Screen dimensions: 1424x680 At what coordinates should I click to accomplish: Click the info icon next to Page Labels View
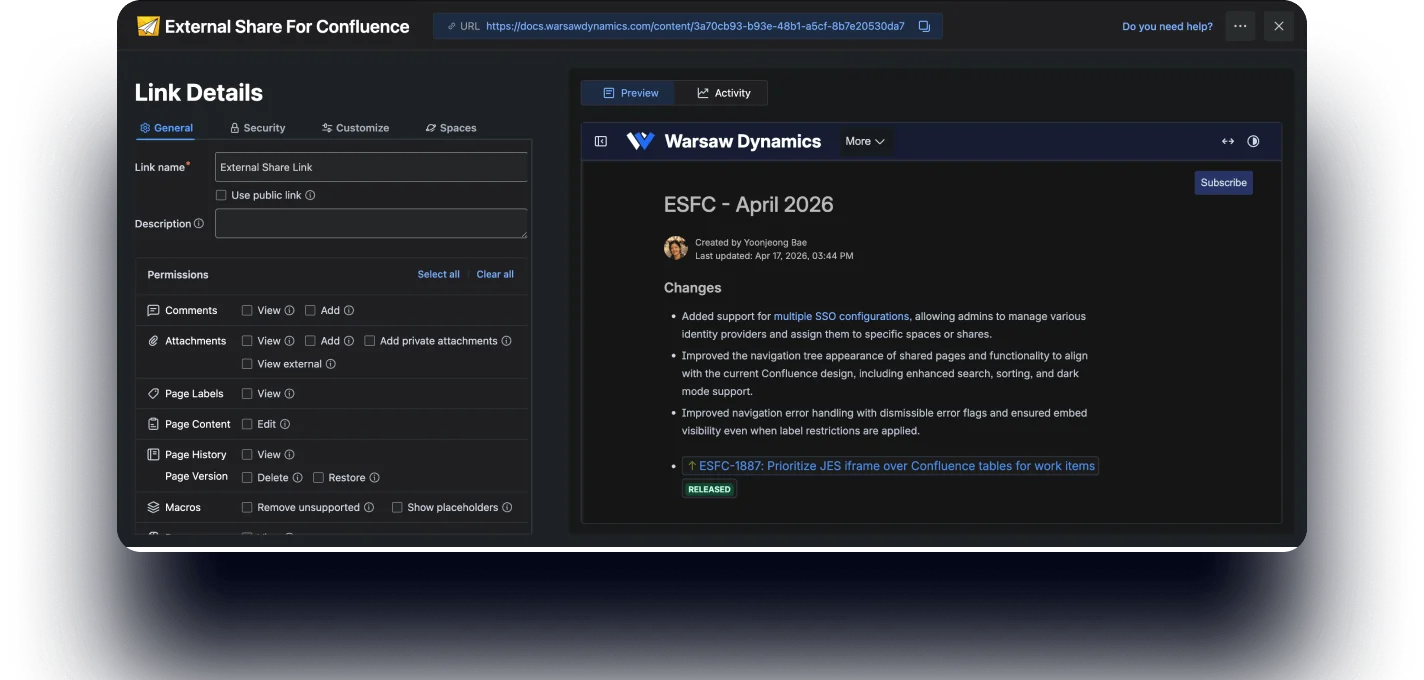(290, 394)
